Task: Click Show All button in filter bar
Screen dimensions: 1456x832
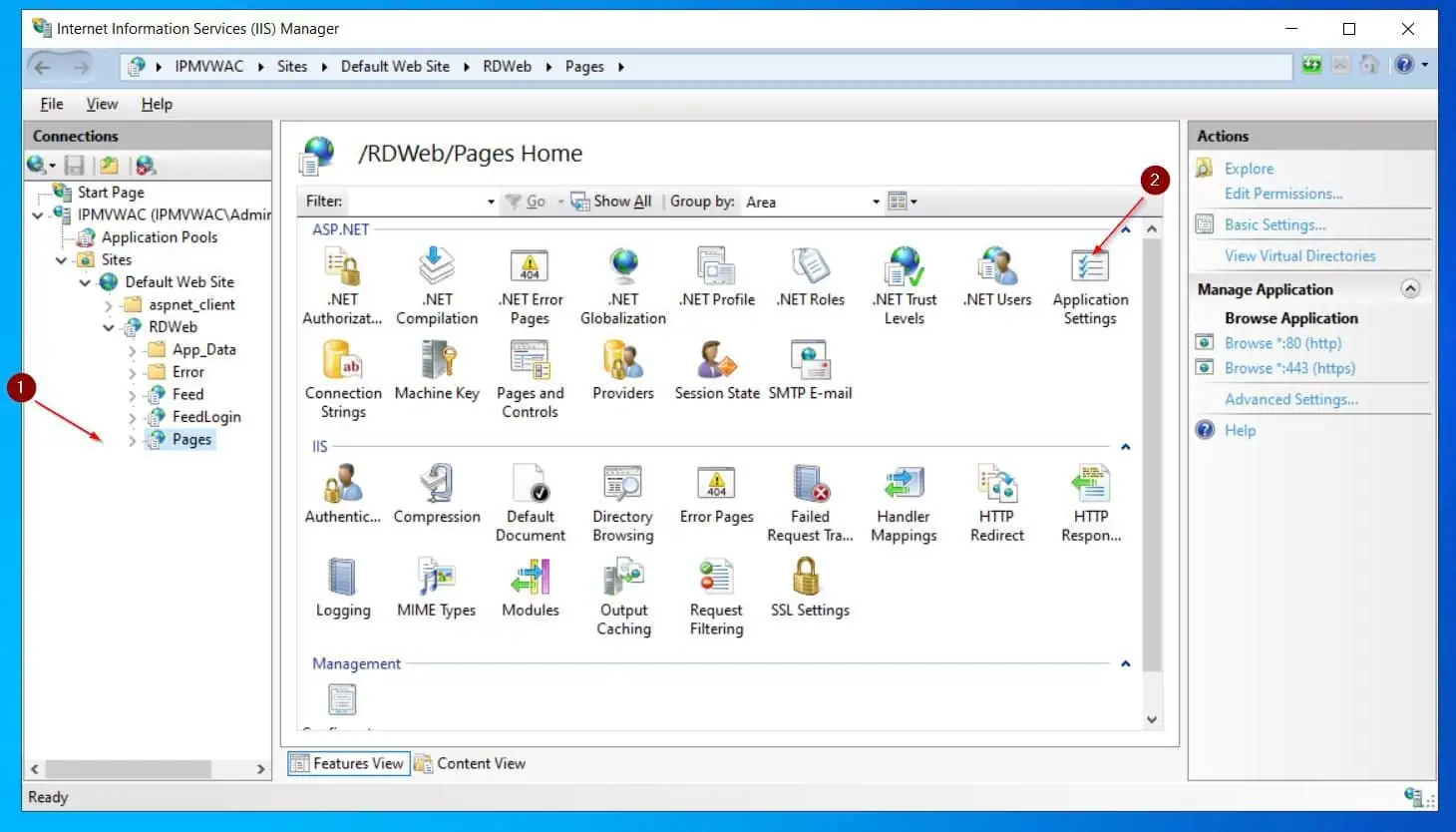Action: click(x=611, y=202)
